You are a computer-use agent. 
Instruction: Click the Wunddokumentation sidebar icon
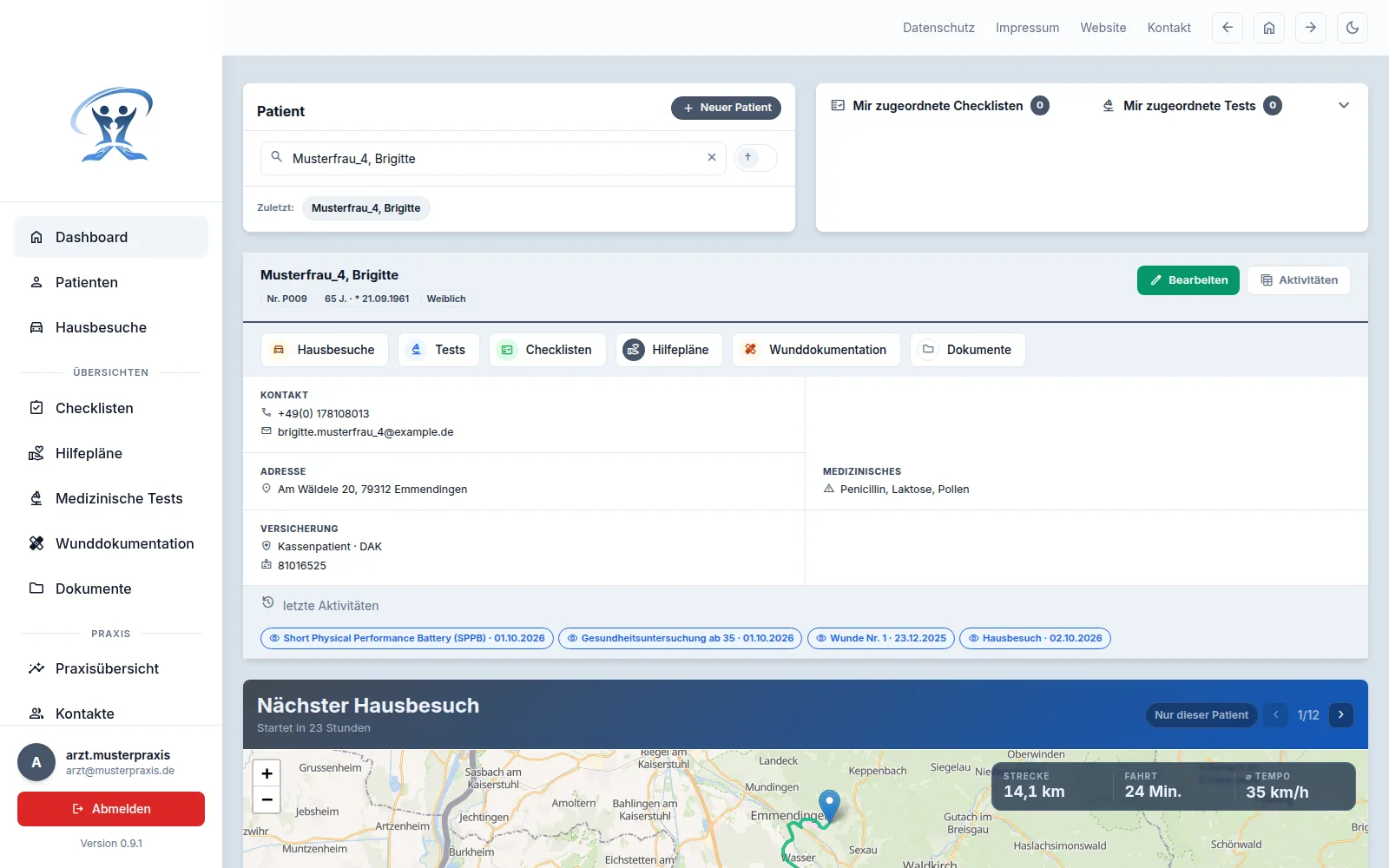click(x=36, y=543)
